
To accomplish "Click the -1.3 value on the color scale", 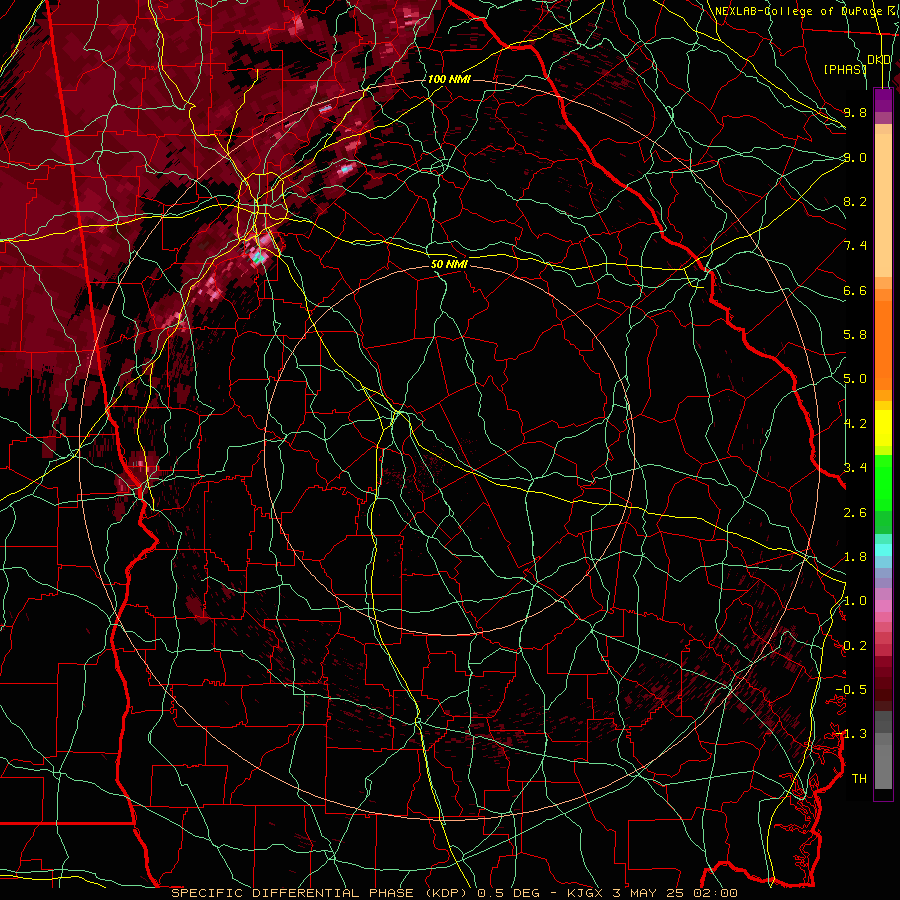I will coord(851,734).
